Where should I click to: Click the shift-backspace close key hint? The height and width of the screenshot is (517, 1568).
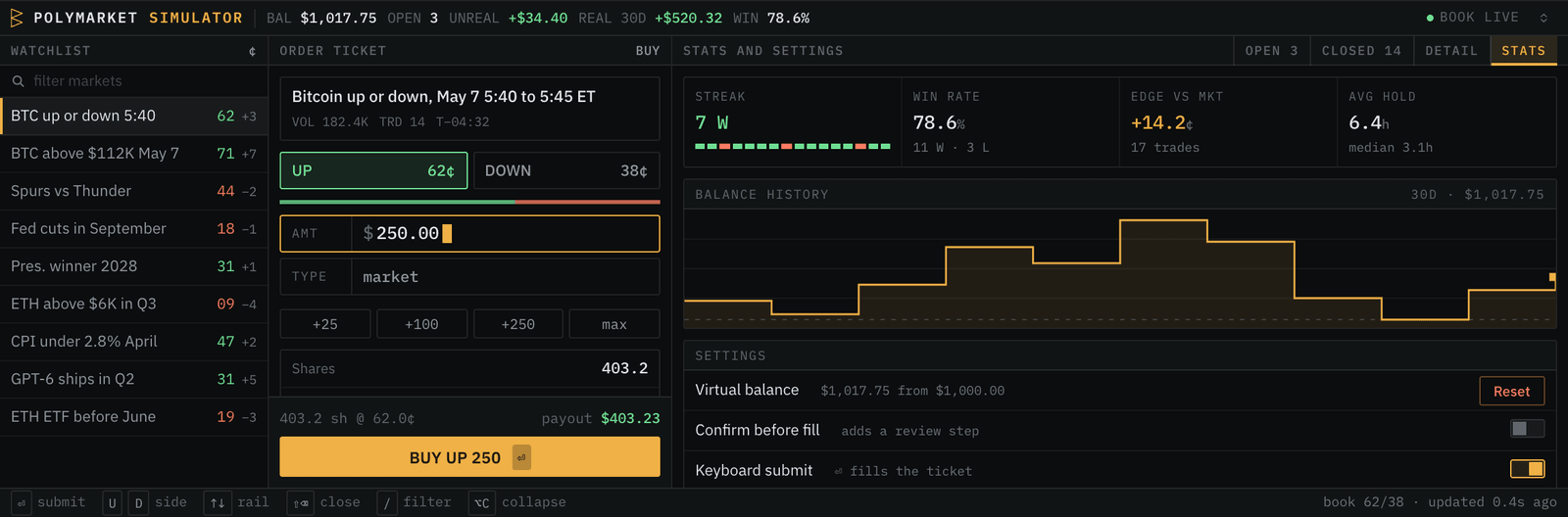coord(301,503)
